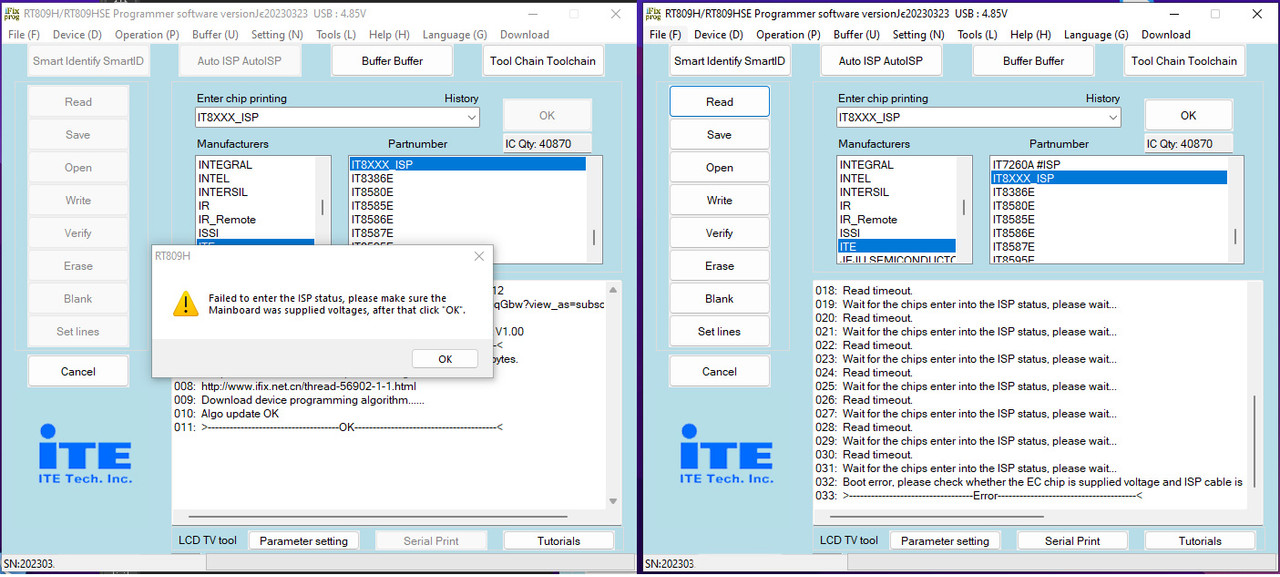Click OK in the RT809H error dialog
The width and height of the screenshot is (1280, 577).
pyautogui.click(x=445, y=359)
